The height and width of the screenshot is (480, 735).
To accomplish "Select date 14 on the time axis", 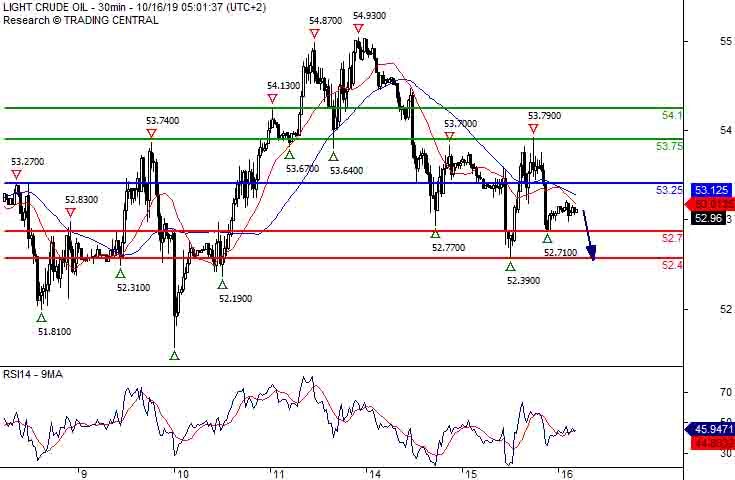I will point(375,474).
